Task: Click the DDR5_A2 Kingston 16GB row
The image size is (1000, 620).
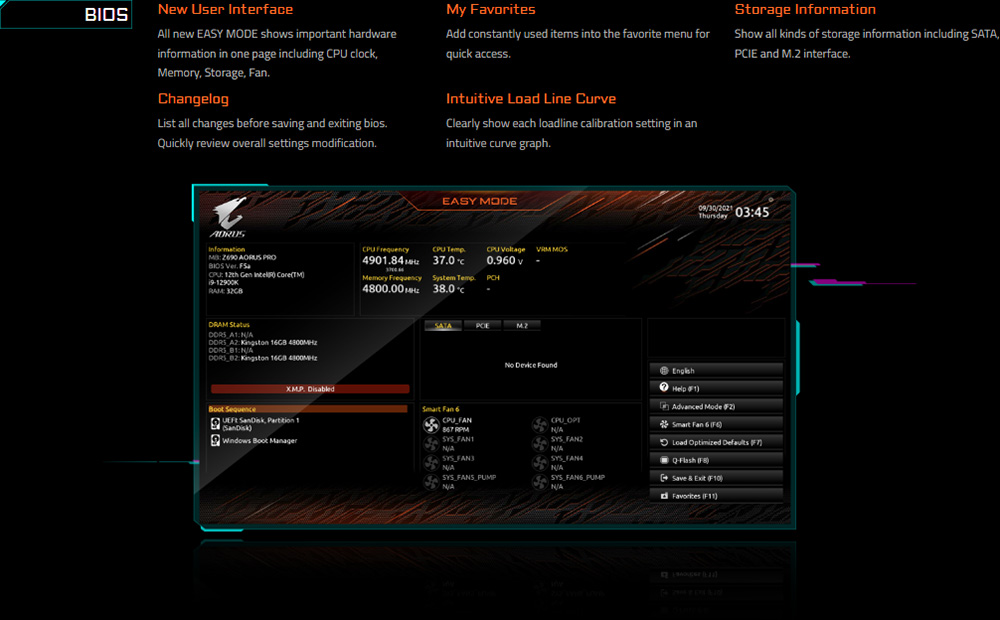Action: click(263, 343)
